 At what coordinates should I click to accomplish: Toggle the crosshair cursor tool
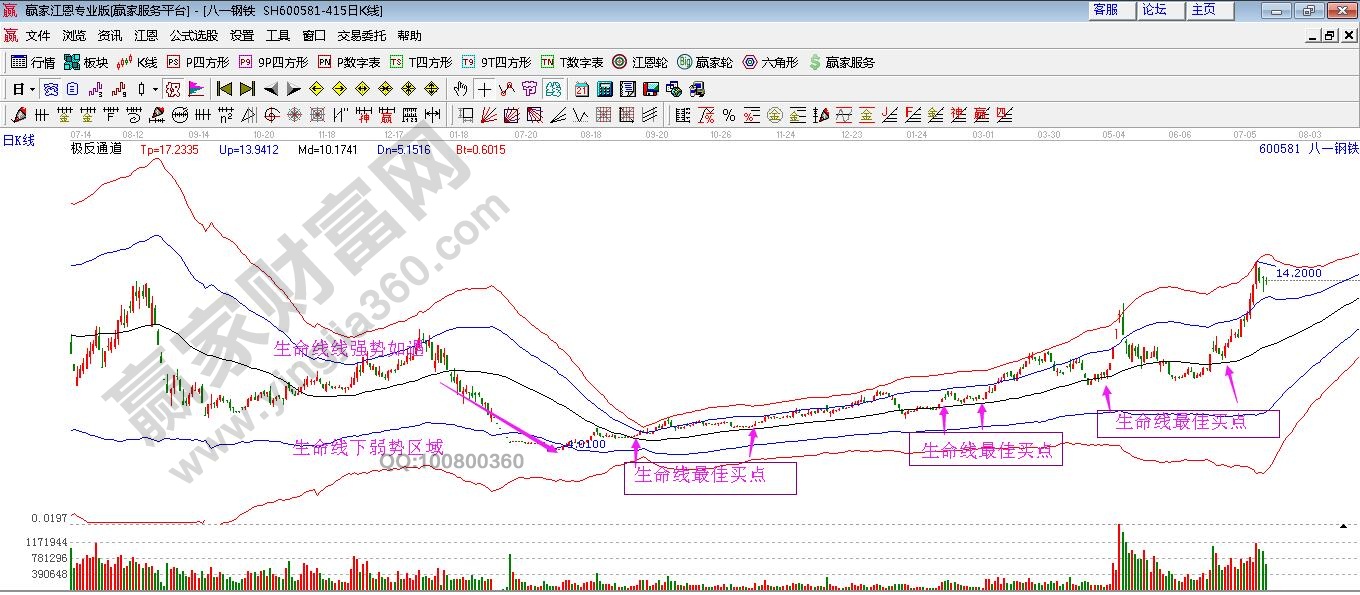[484, 89]
